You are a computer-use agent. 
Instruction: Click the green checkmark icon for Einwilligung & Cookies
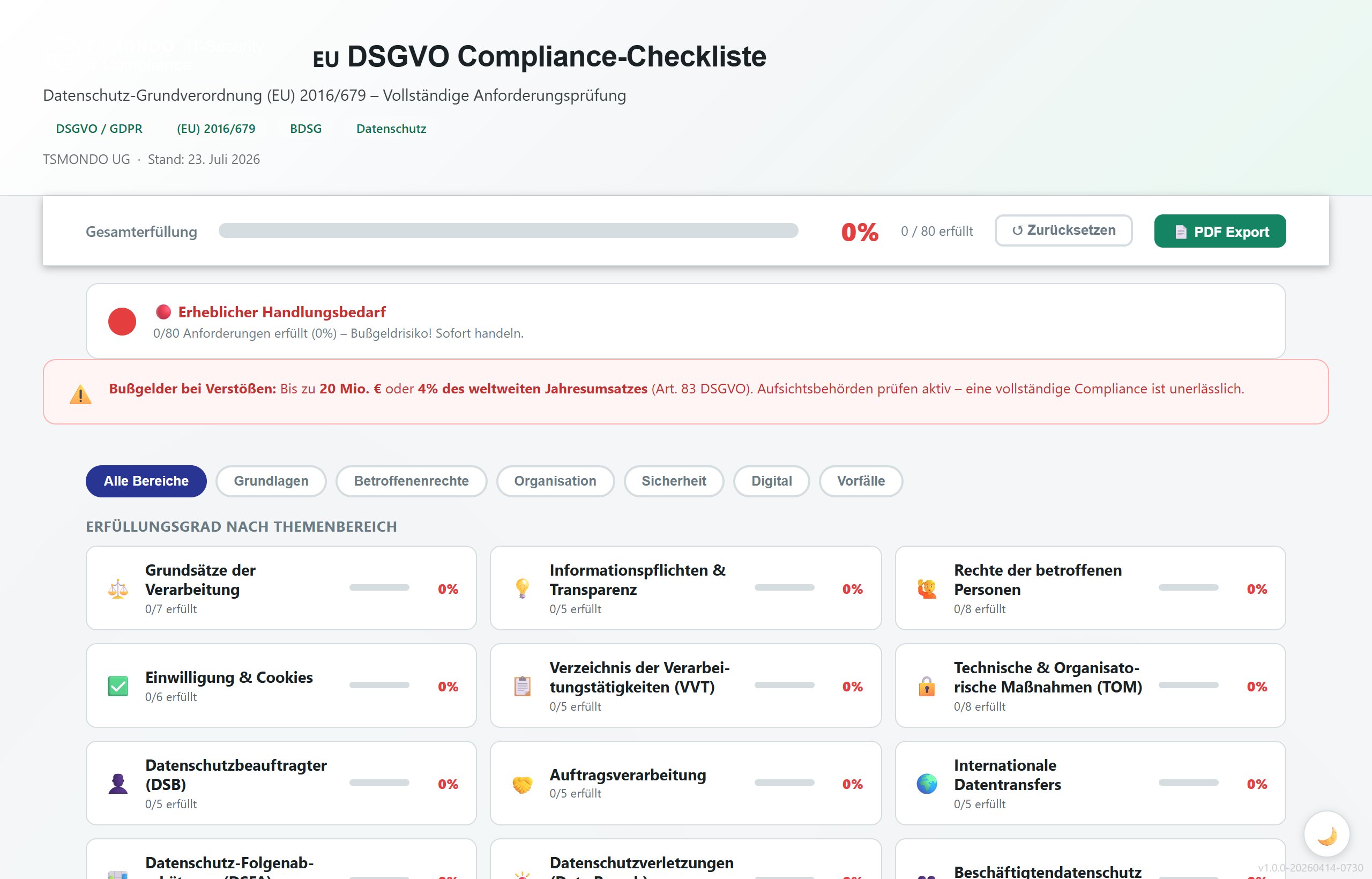(x=118, y=686)
